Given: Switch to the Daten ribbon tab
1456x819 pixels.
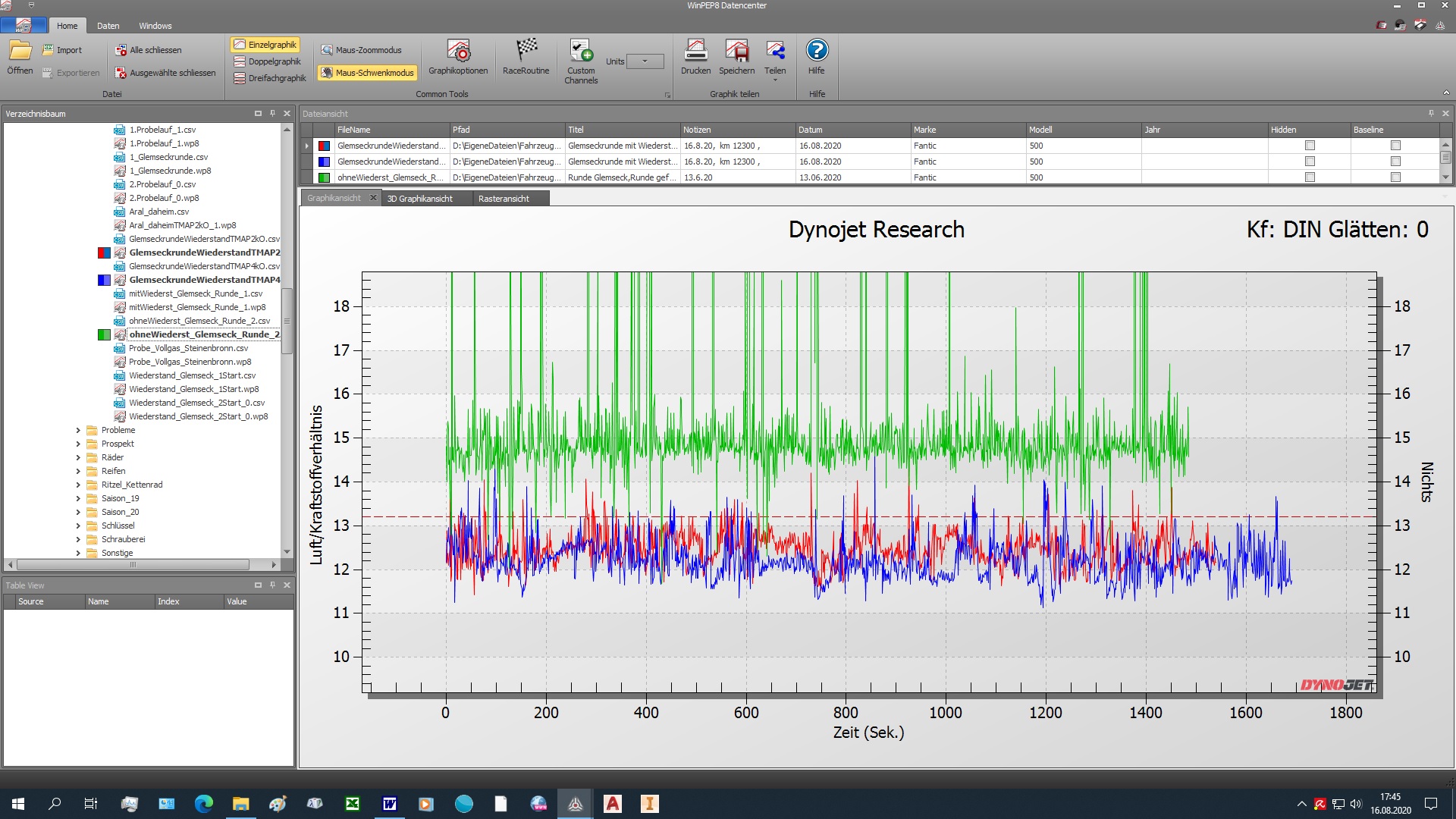Looking at the screenshot, I should [x=108, y=26].
